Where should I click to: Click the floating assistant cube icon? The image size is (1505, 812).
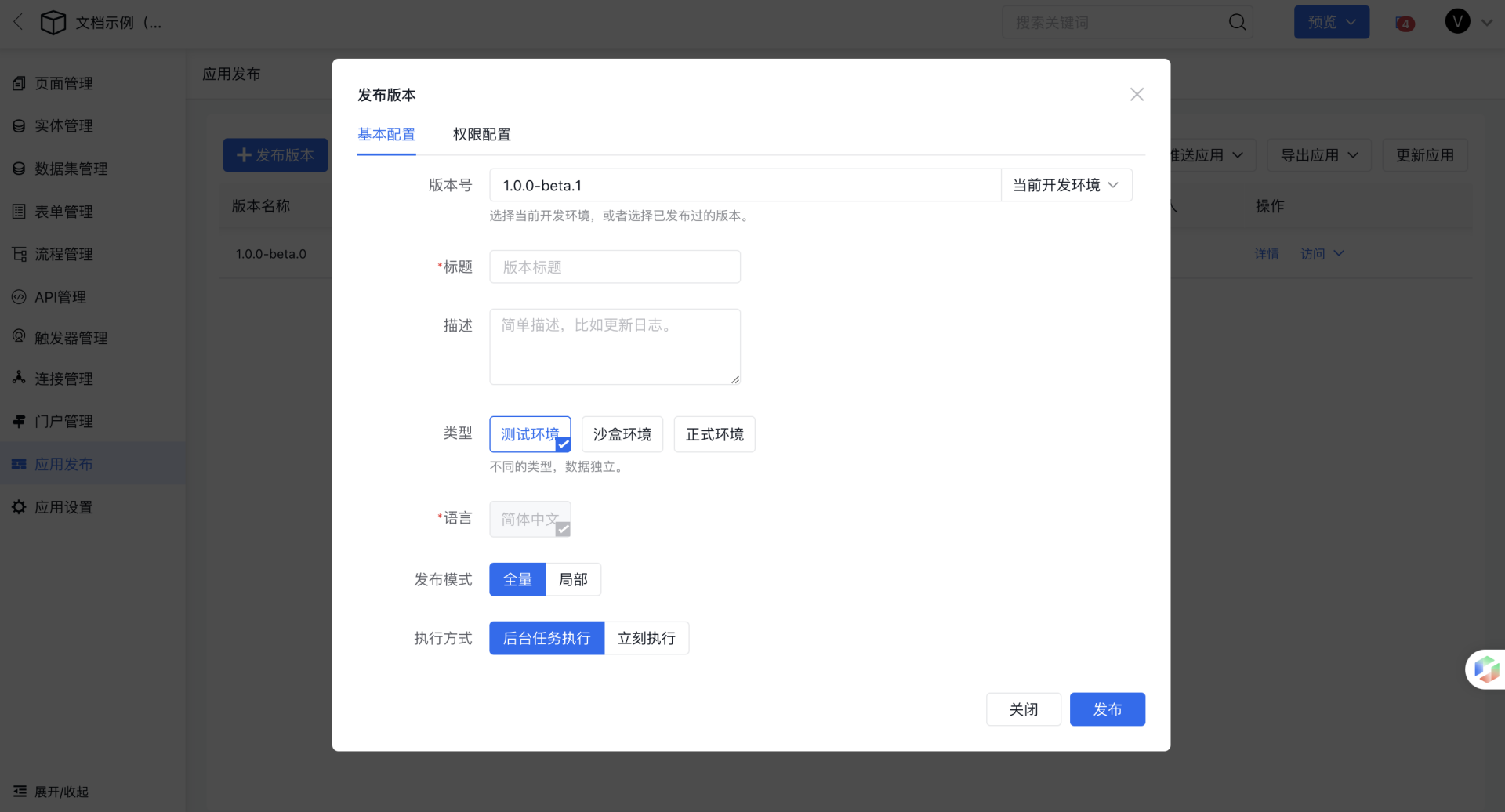[1486, 669]
